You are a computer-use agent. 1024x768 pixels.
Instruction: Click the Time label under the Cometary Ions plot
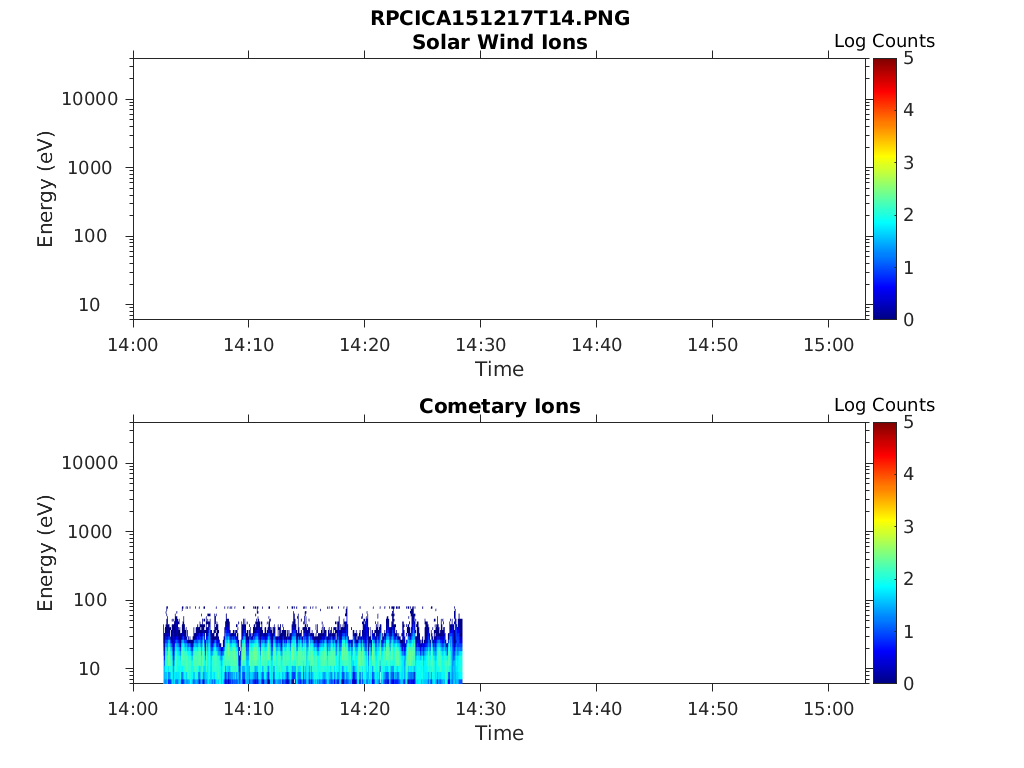click(500, 733)
